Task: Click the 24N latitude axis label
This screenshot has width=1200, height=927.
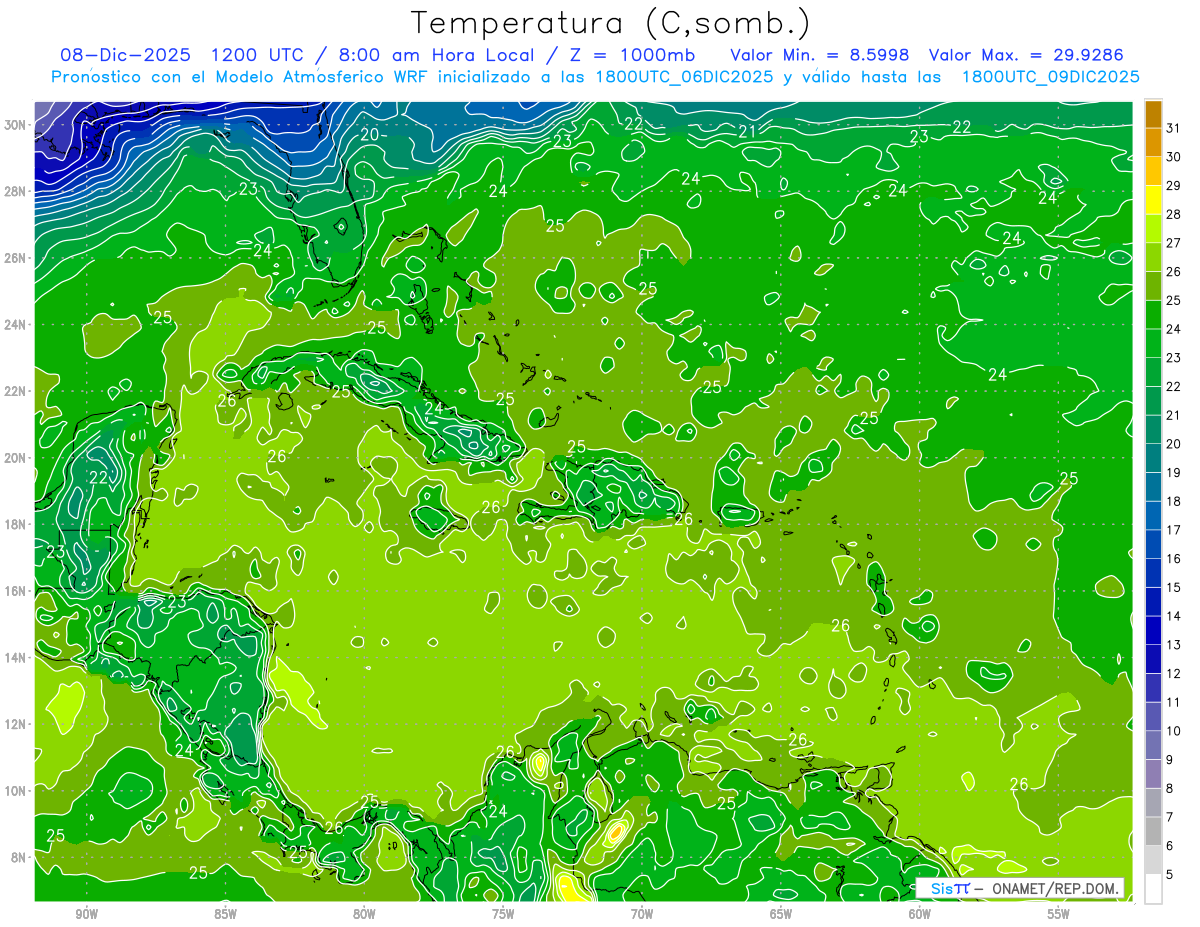Action: (x=16, y=325)
